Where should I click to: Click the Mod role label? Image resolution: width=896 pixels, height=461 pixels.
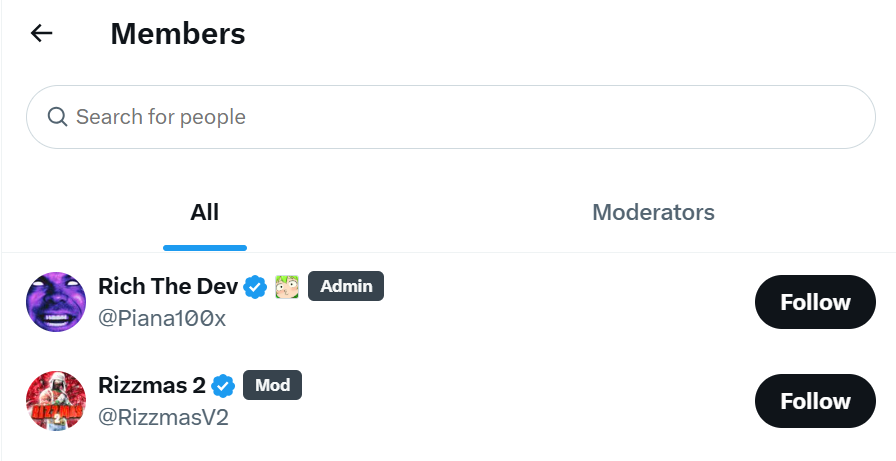(x=272, y=385)
